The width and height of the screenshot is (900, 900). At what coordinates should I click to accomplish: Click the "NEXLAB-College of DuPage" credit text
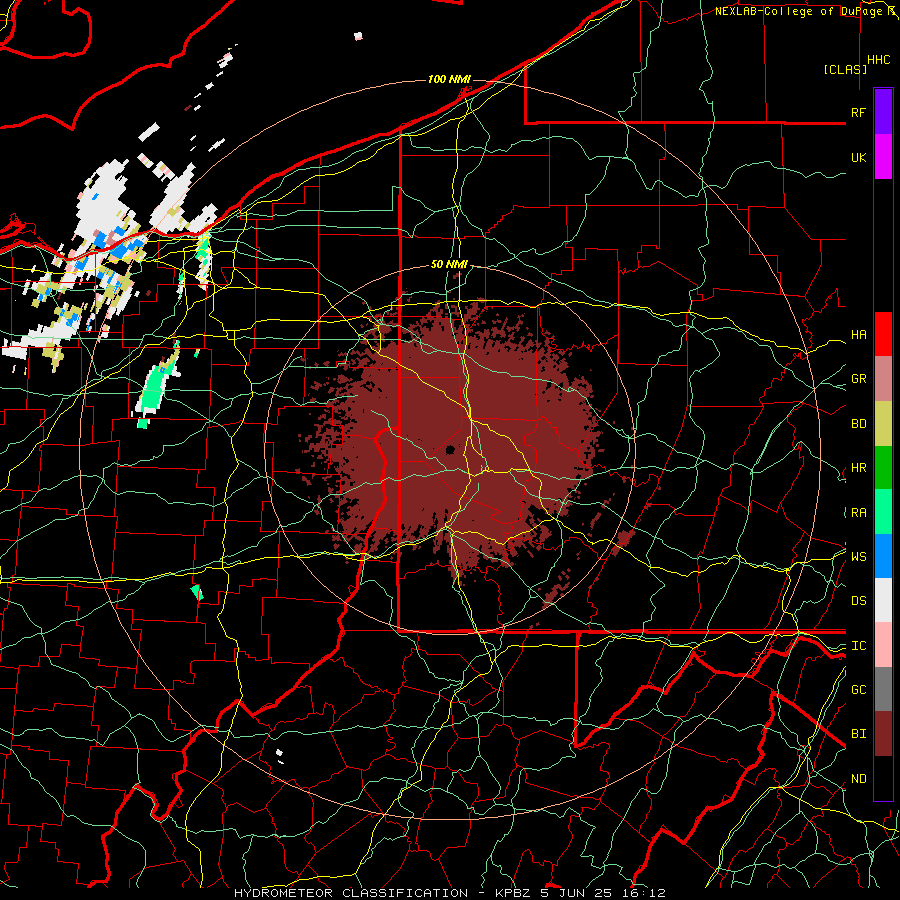[797, 11]
